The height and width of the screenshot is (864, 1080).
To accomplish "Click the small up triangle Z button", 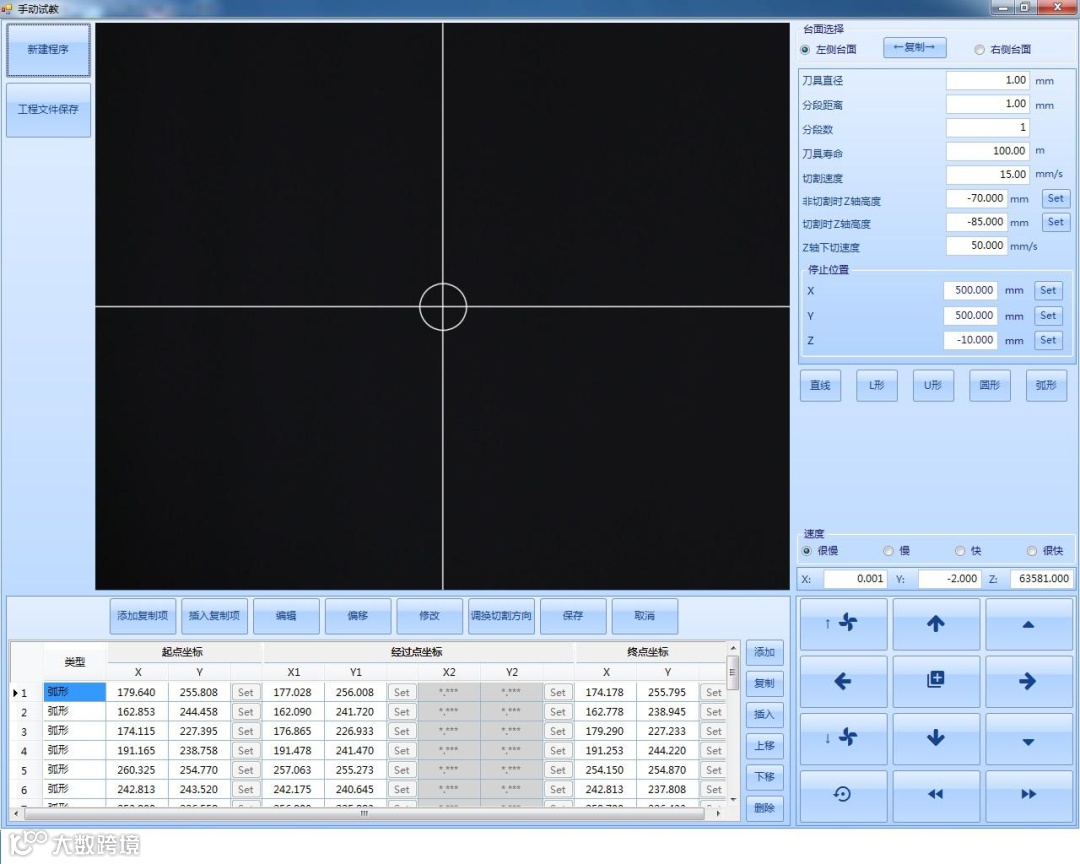I will tap(1028, 624).
